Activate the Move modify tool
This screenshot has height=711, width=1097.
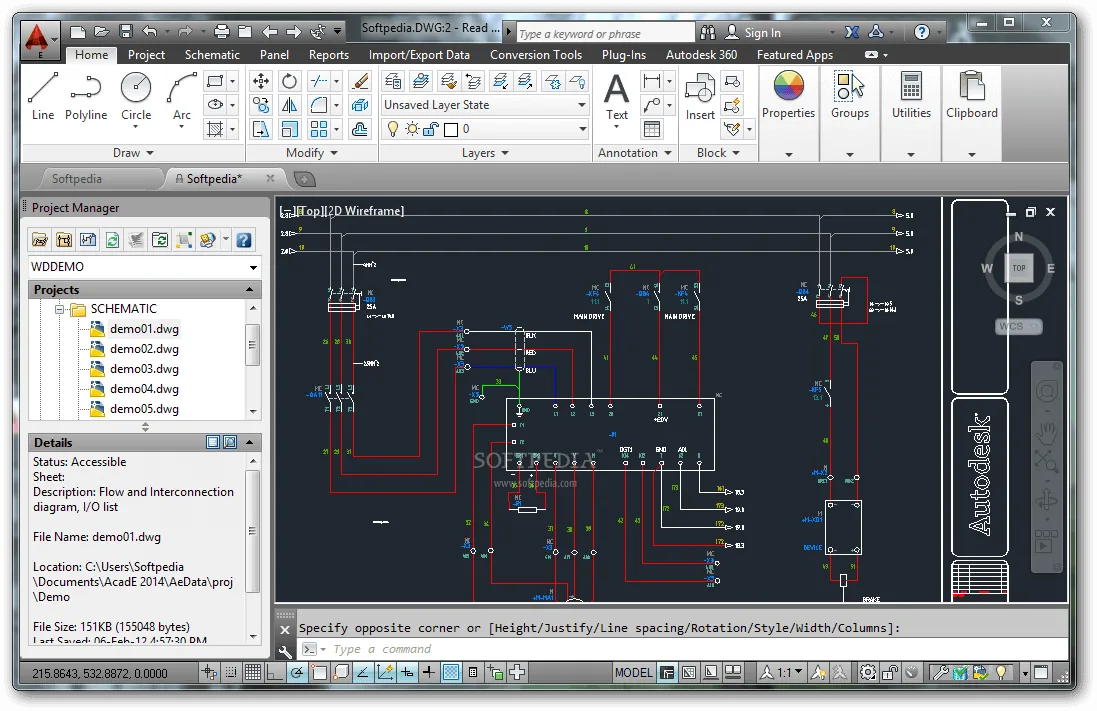261,81
